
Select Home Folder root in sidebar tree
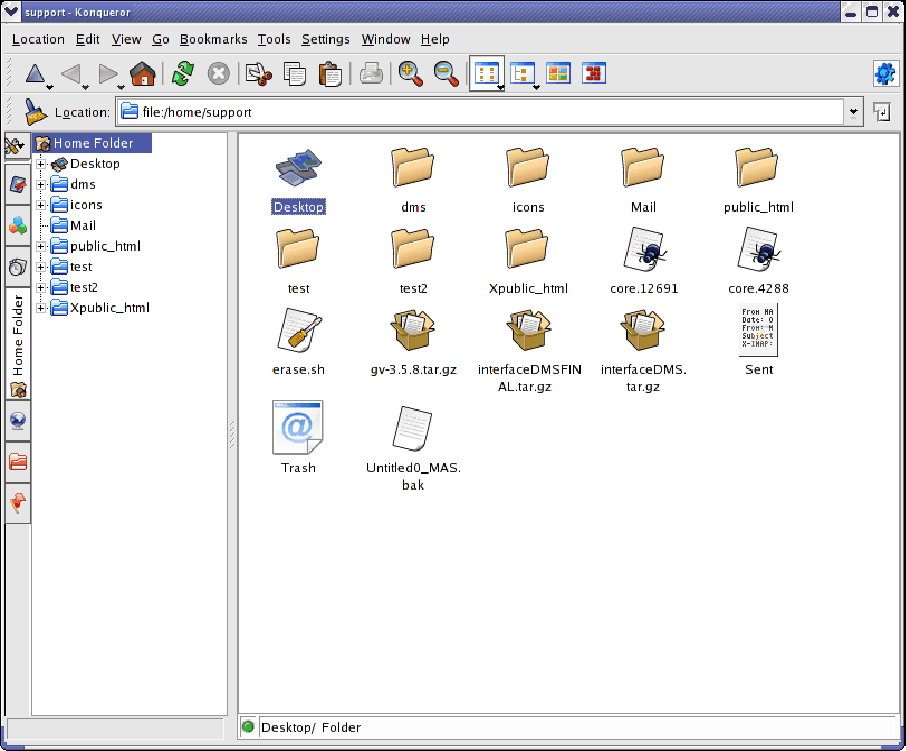[92, 143]
